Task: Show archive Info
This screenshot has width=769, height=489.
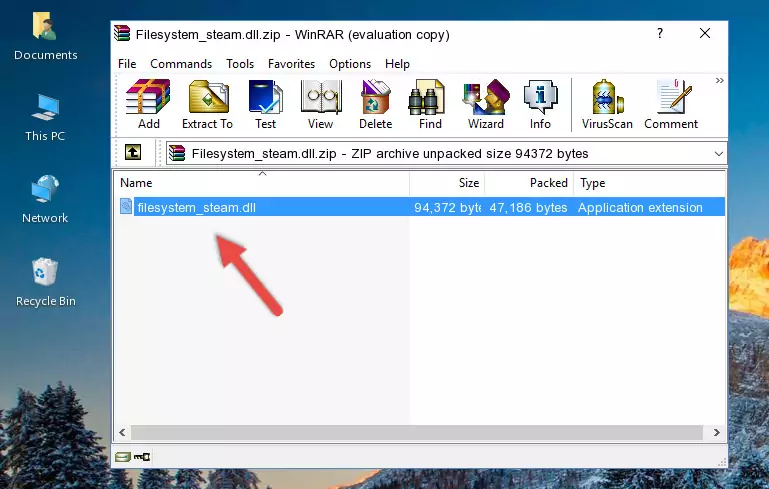Action: point(540,104)
